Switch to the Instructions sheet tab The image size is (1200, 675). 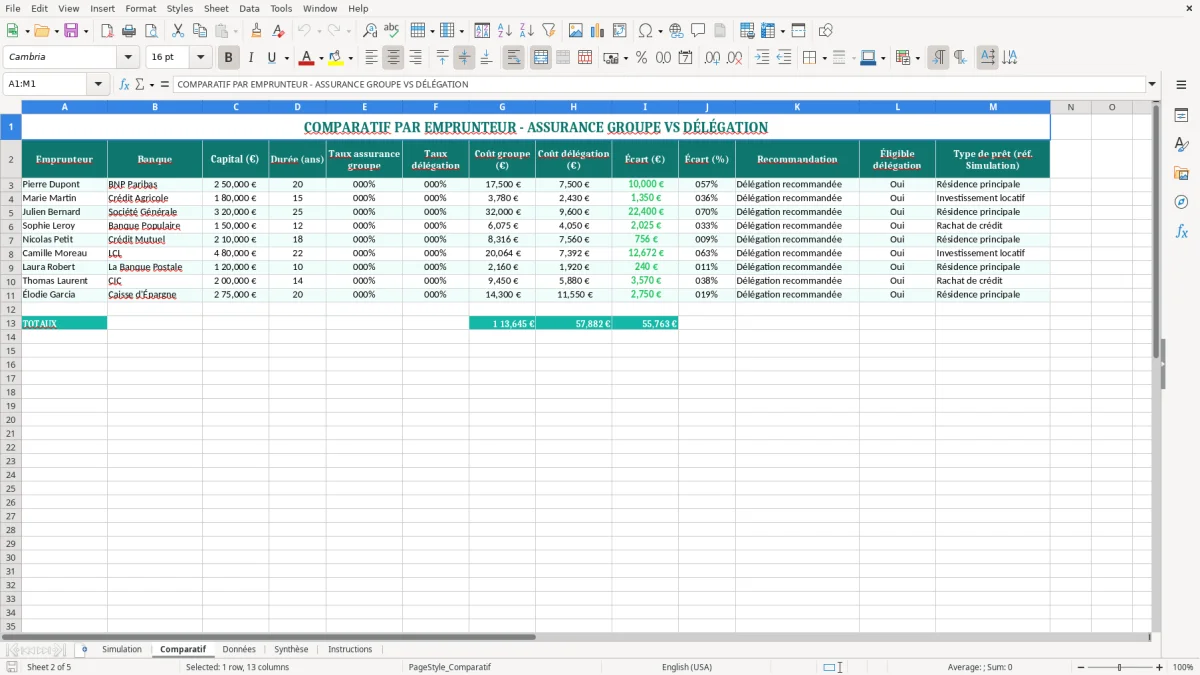tap(350, 650)
